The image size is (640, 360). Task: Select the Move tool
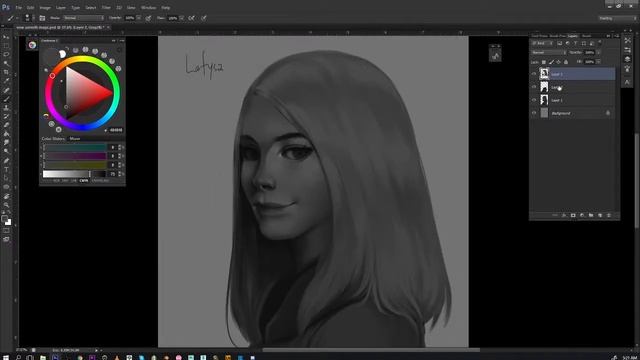[6, 37]
